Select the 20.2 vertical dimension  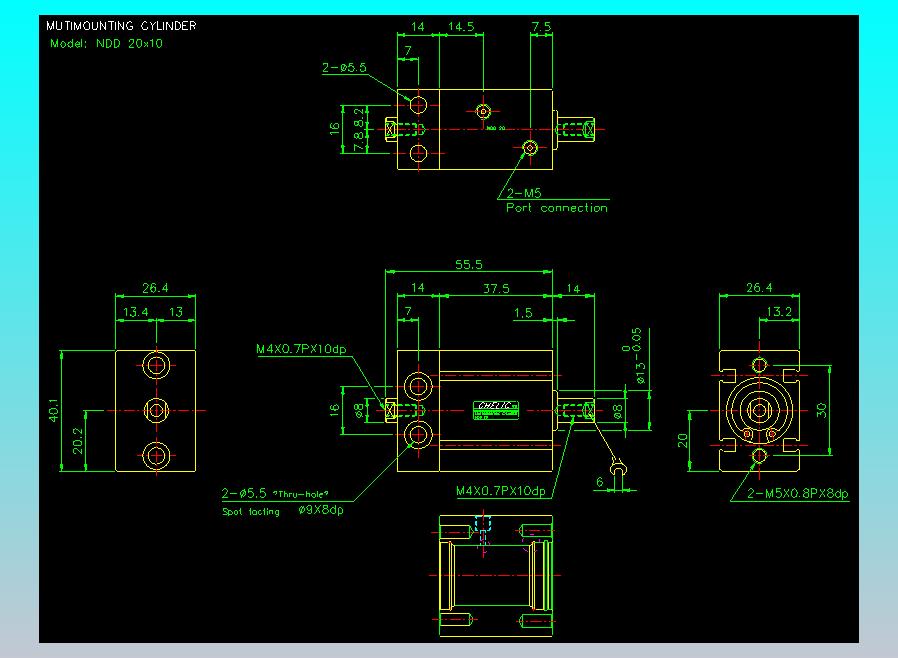coord(79,439)
